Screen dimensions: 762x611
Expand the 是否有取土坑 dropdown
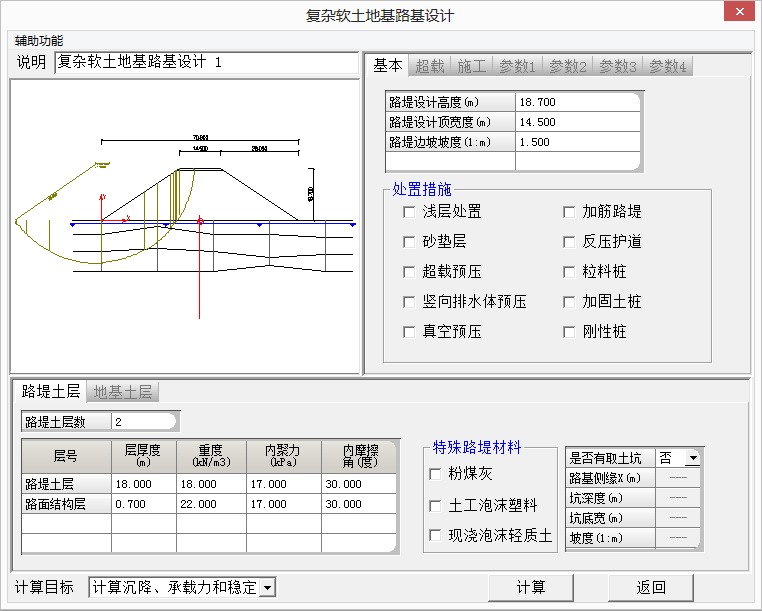pyautogui.click(x=691, y=458)
